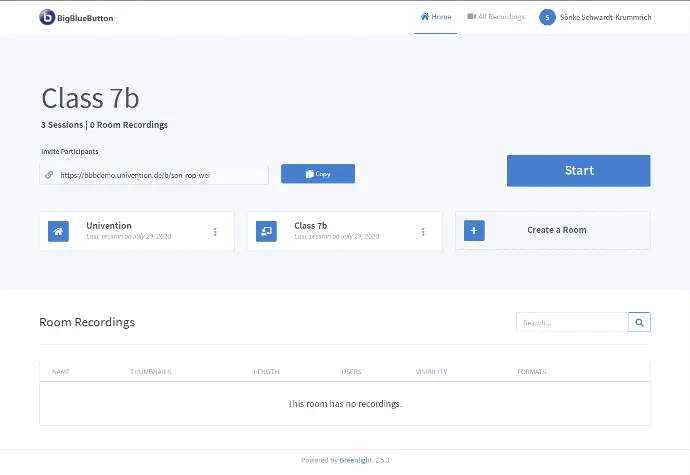The height and width of the screenshot is (475, 690).
Task: Select the invite URL text field
Action: pos(160,175)
